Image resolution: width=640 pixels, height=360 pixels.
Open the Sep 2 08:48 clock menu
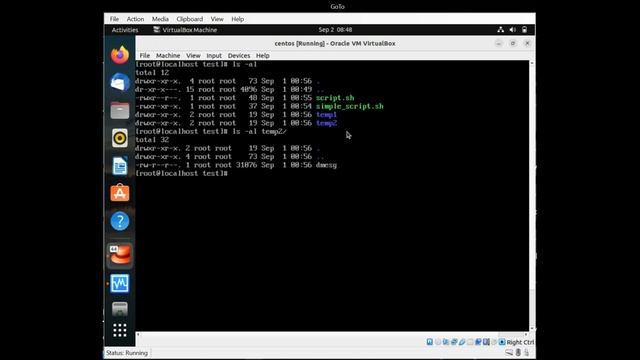point(335,30)
